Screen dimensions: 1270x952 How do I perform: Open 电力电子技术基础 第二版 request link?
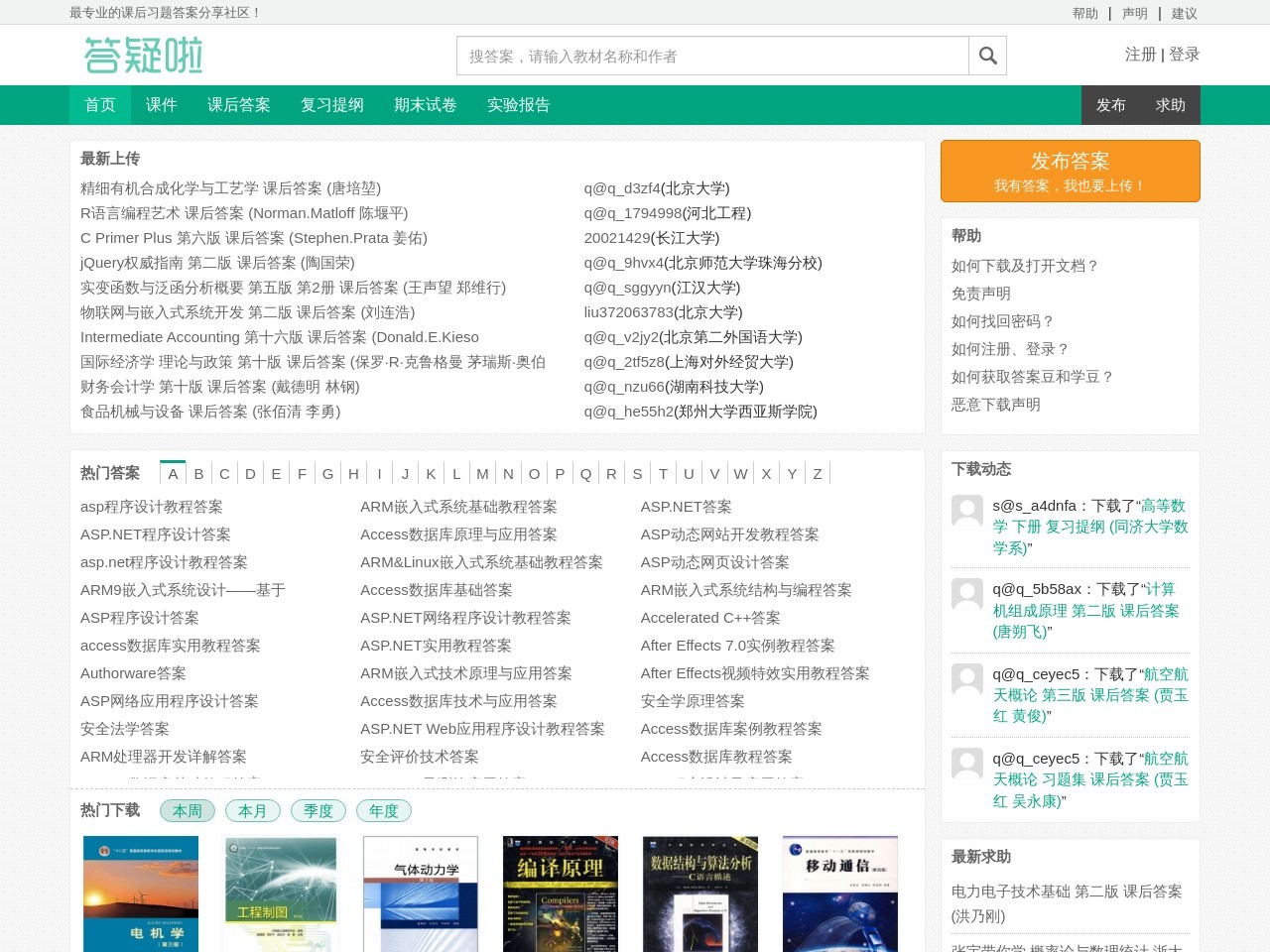(1067, 903)
